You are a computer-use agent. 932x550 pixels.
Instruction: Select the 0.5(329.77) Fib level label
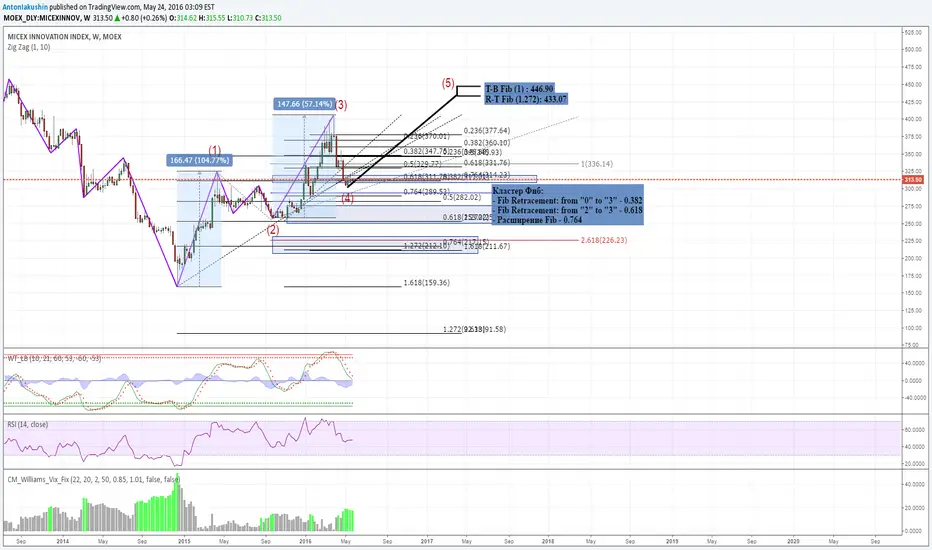(x=423, y=164)
